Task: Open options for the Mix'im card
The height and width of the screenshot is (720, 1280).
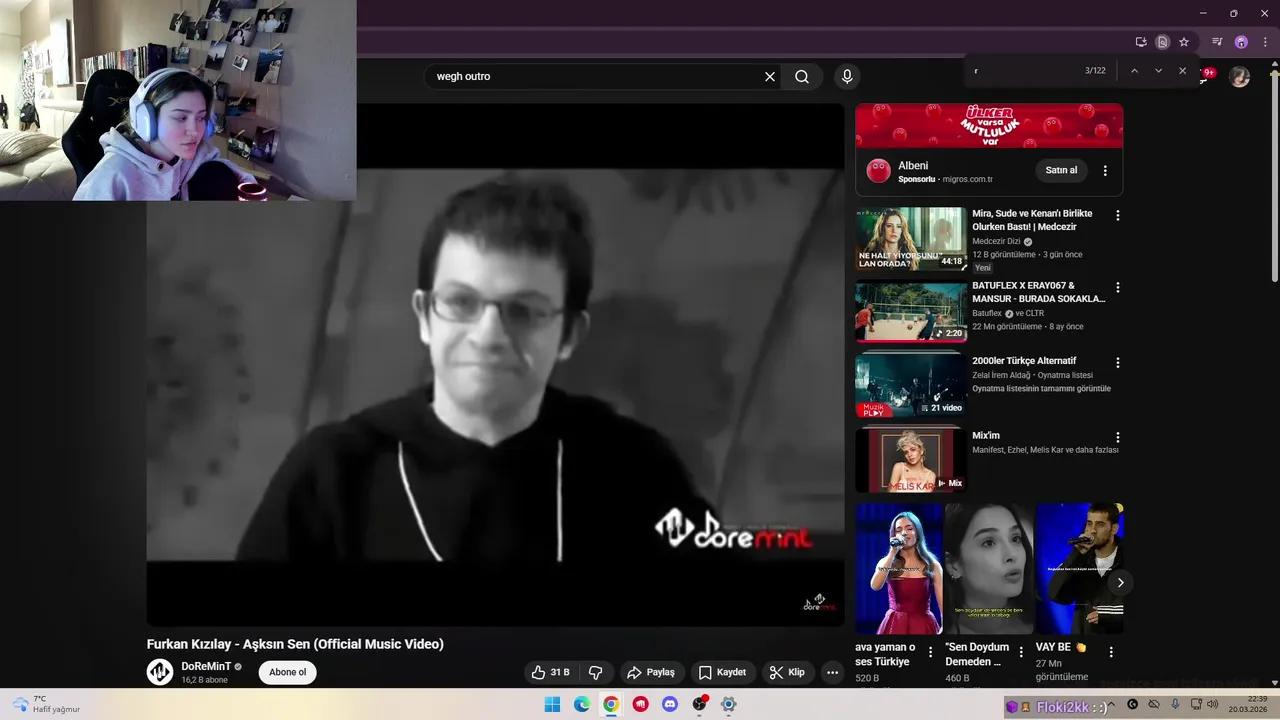Action: (1118, 438)
